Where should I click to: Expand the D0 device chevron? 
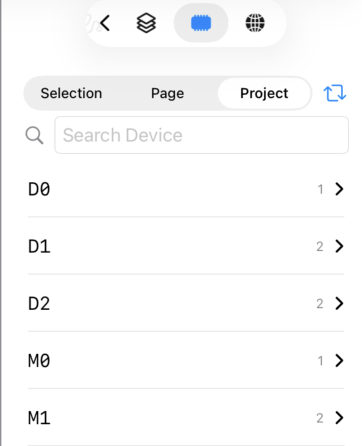pos(339,189)
